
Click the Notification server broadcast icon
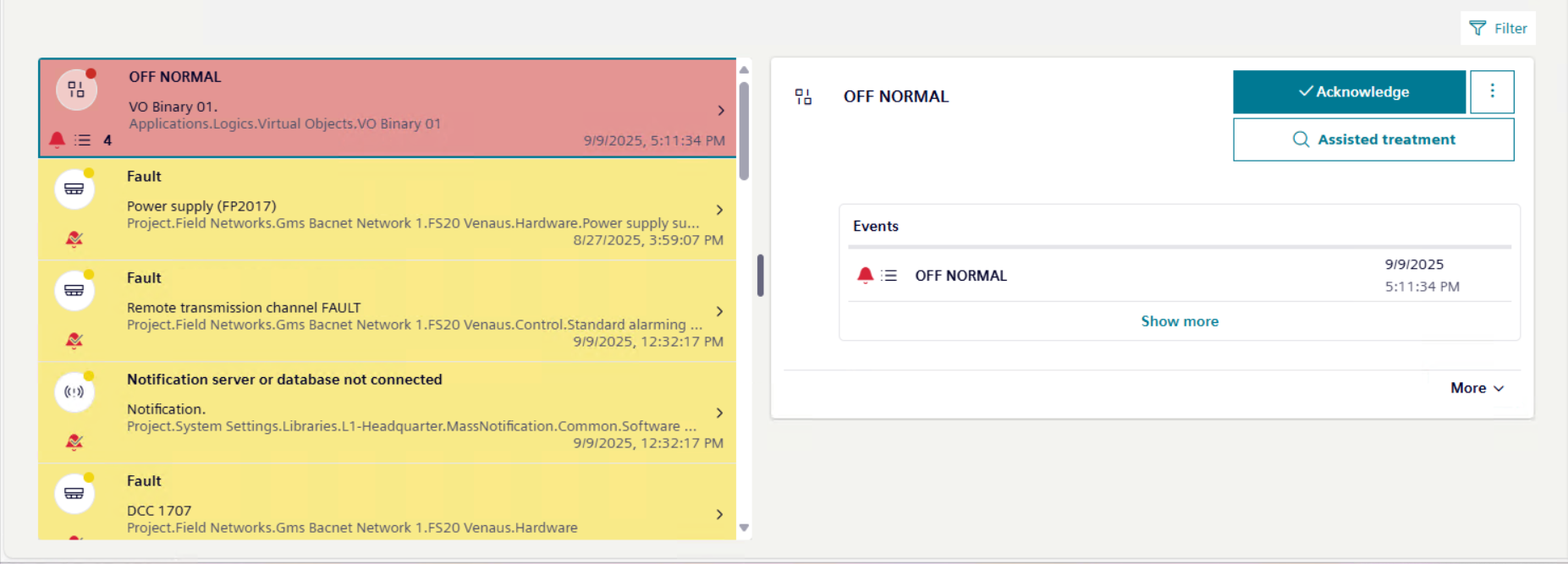click(74, 392)
